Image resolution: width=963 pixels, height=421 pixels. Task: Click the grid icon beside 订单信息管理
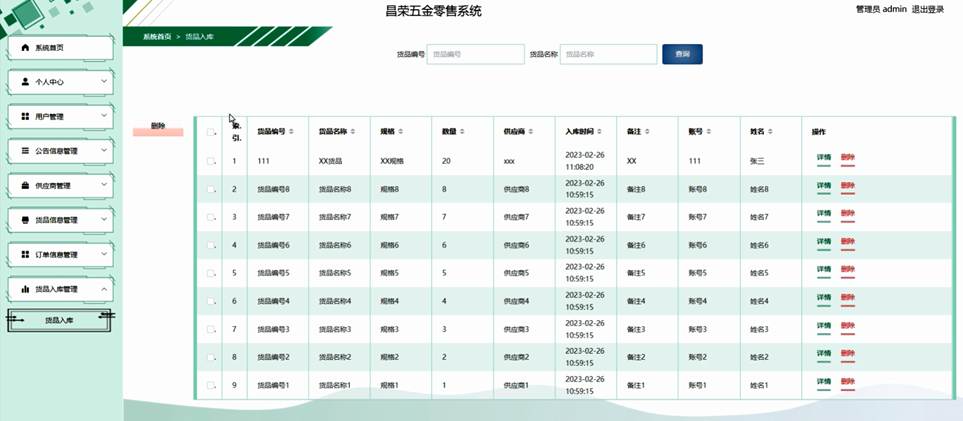click(25, 254)
